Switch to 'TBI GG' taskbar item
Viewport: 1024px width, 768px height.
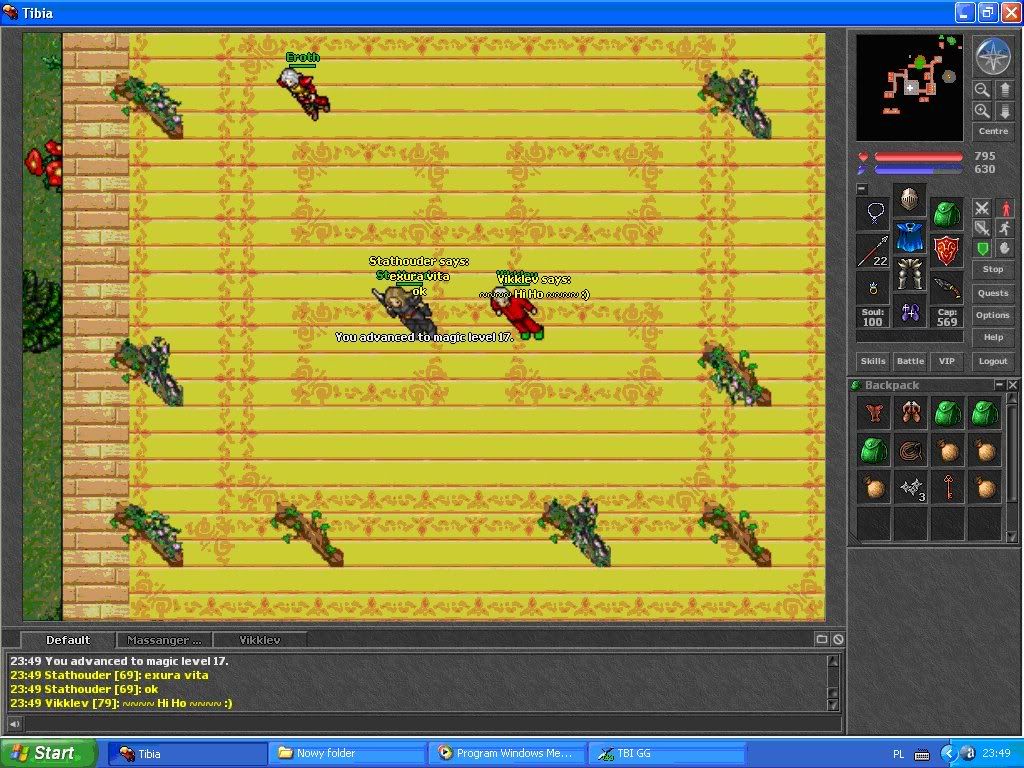click(x=667, y=753)
